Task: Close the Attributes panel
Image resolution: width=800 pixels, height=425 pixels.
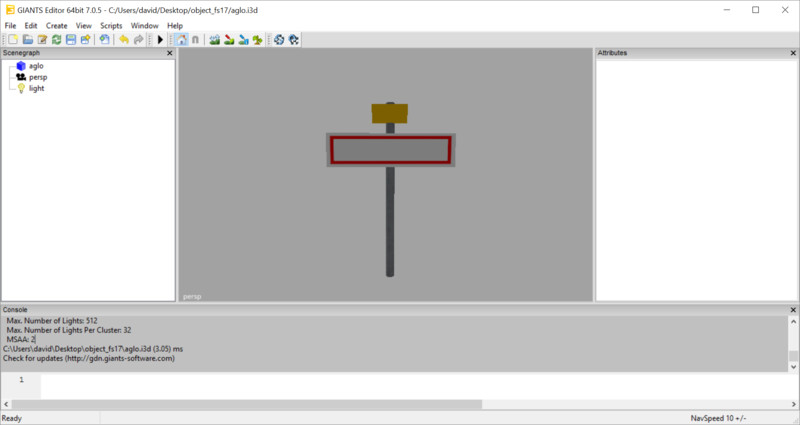Action: coord(793,53)
